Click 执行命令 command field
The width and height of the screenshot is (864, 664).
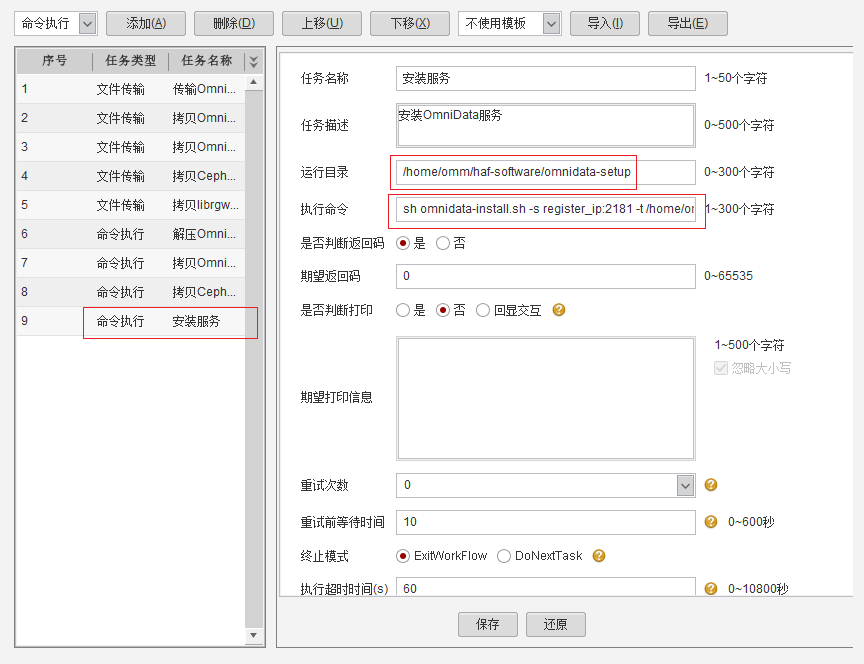pos(546,209)
